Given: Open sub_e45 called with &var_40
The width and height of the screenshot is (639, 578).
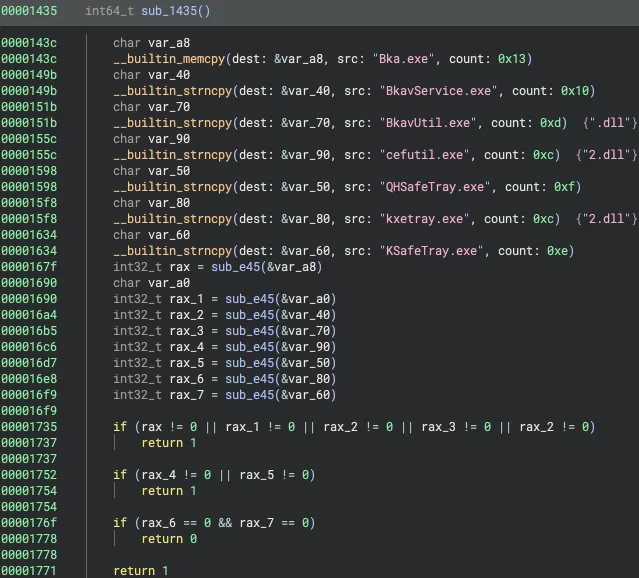Looking at the screenshot, I should 250,315.
